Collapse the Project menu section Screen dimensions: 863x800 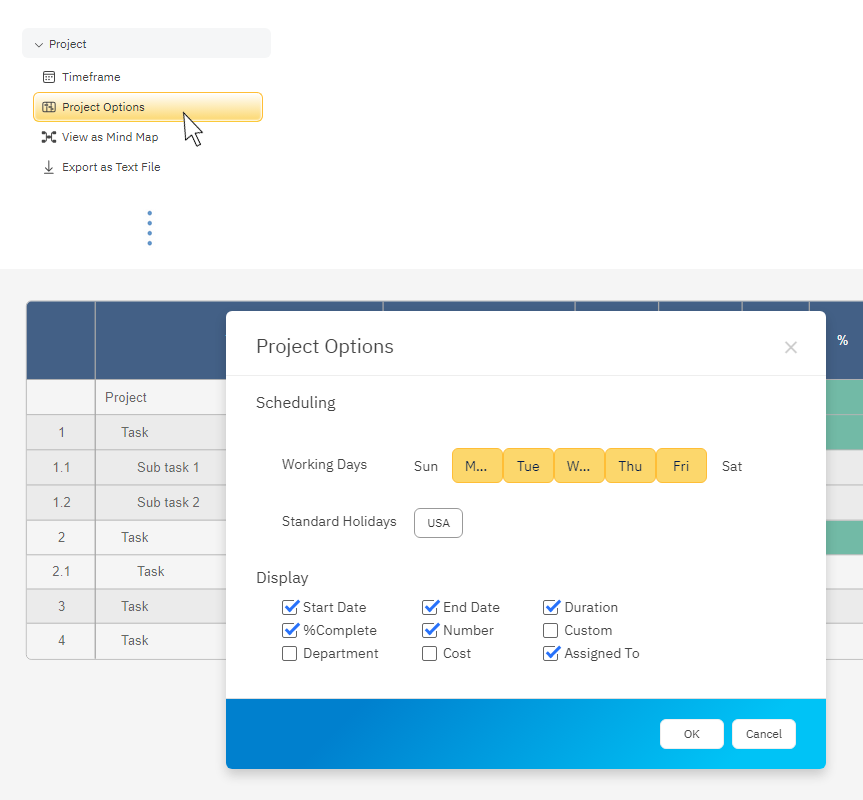40,43
